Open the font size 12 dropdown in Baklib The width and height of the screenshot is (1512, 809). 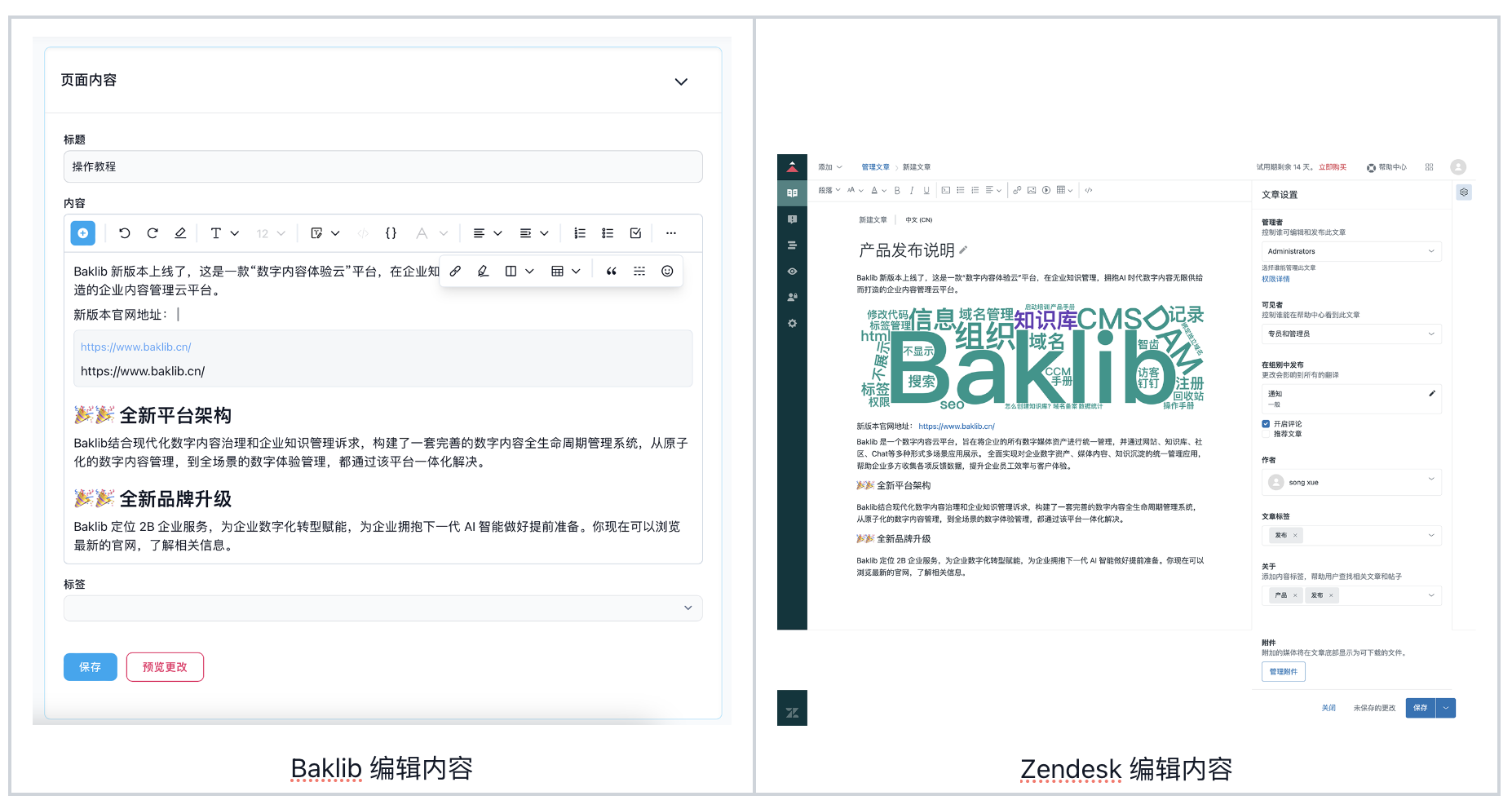click(271, 233)
